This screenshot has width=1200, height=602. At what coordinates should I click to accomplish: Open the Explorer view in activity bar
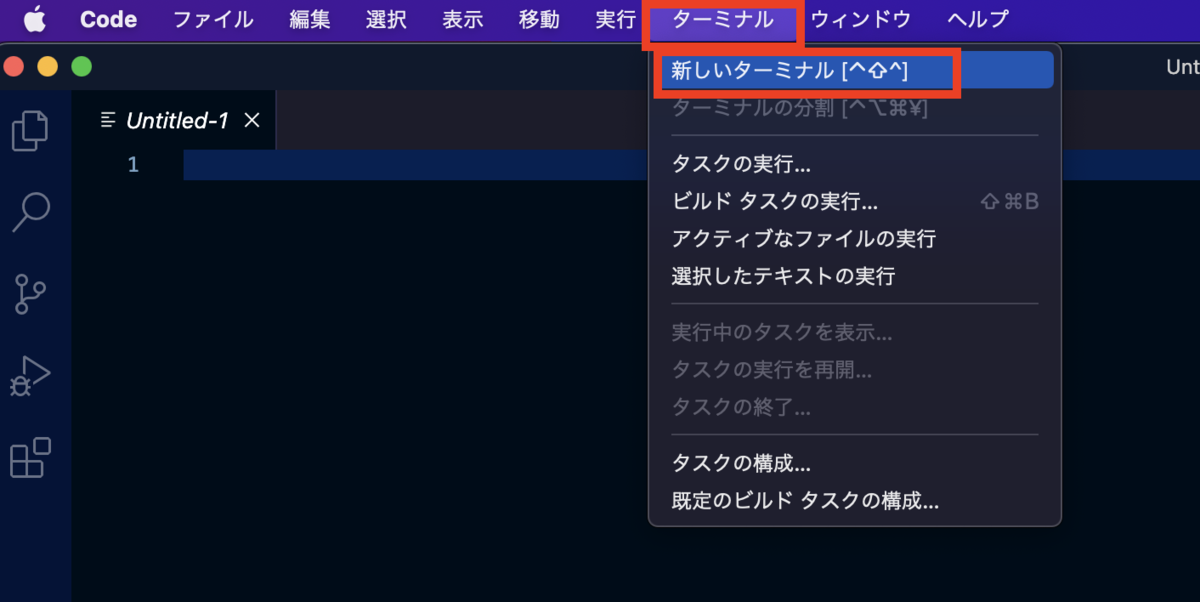click(x=30, y=130)
